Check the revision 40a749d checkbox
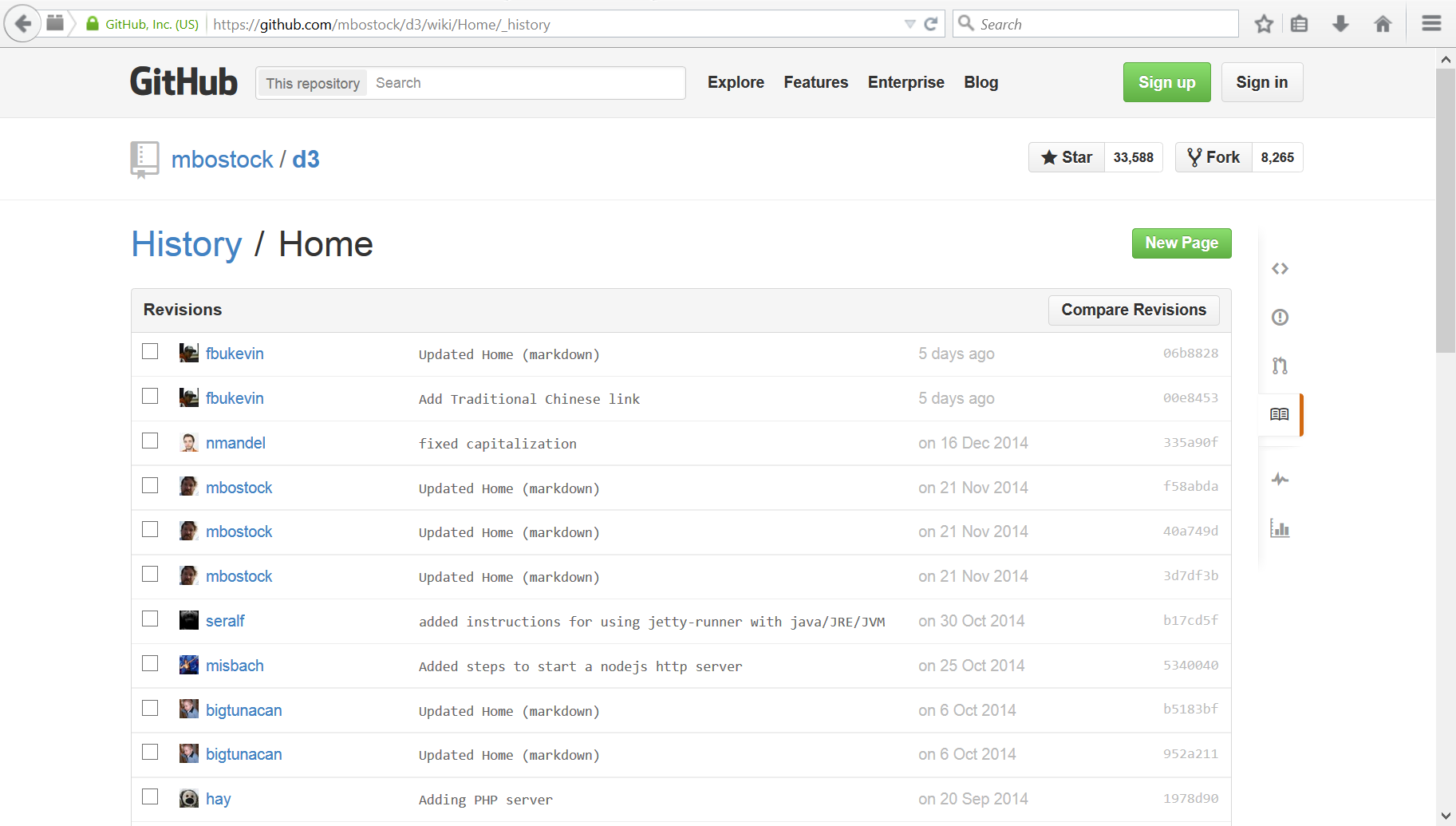The width and height of the screenshot is (1456, 826). 150,529
